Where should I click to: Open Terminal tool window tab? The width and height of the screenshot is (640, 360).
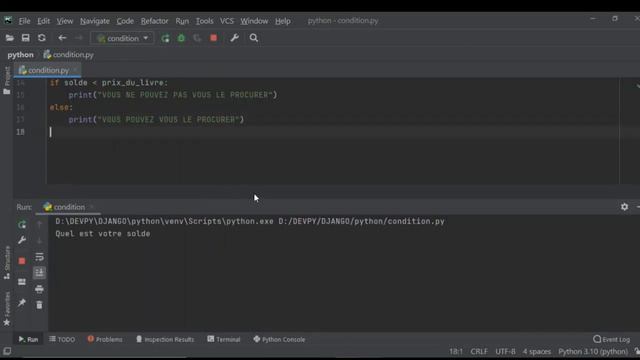(x=224, y=340)
